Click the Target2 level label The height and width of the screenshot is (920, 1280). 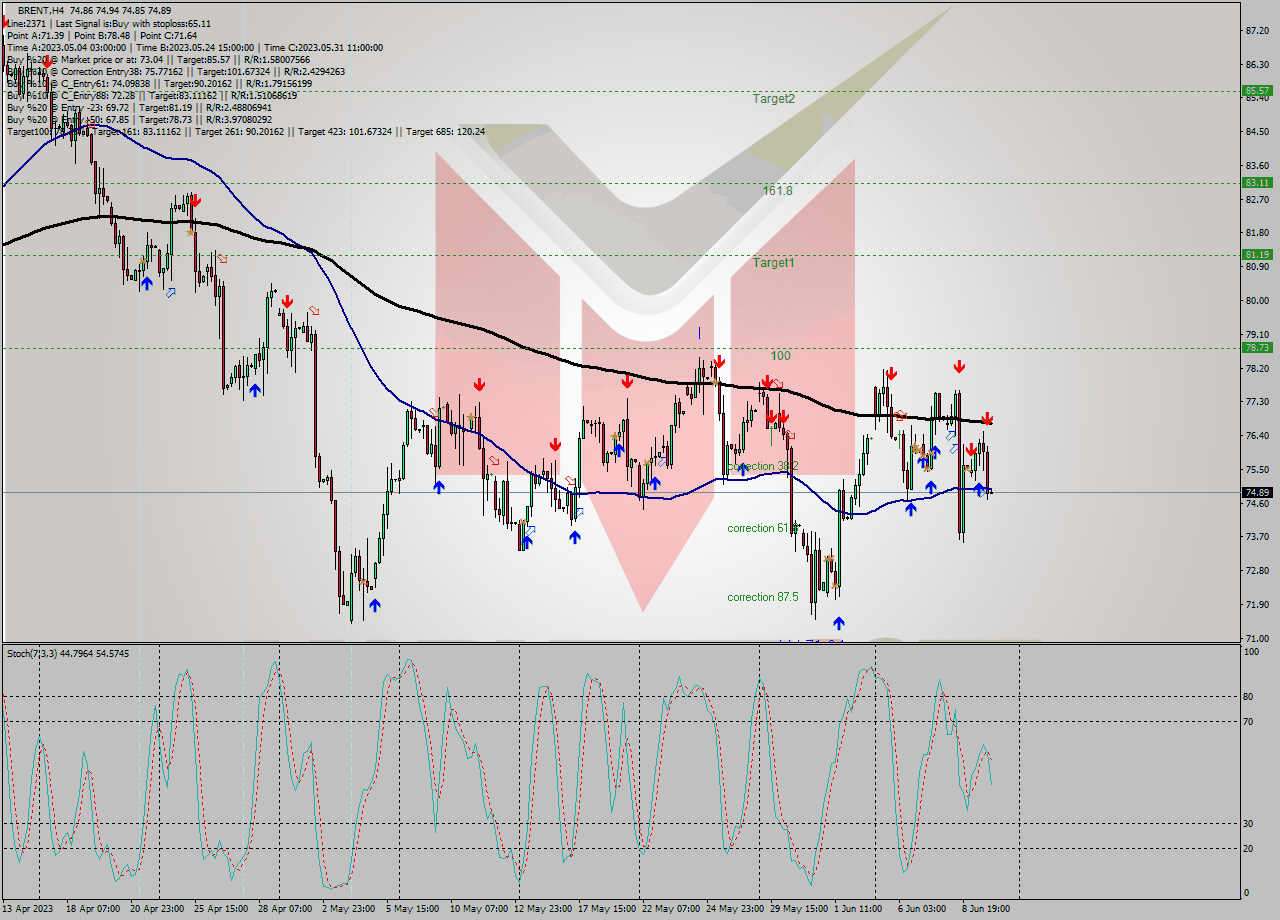click(x=774, y=99)
